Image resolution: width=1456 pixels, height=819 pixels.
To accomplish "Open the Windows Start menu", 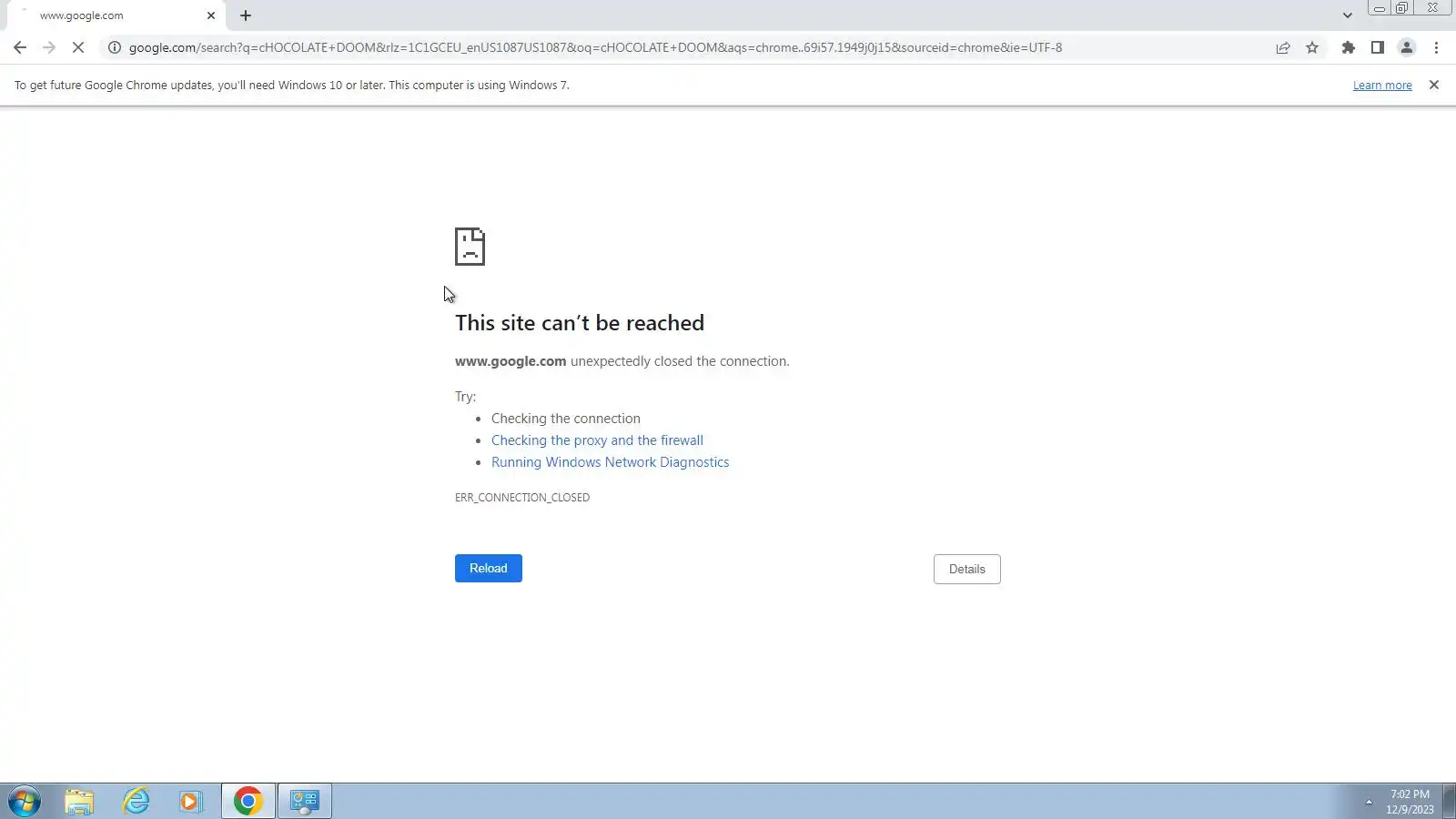I will [25, 801].
